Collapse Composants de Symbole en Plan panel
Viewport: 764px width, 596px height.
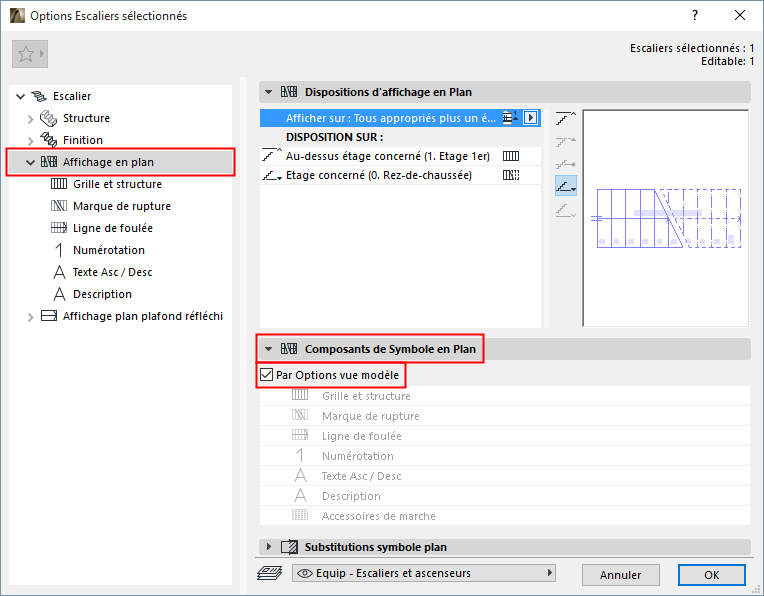click(268, 349)
